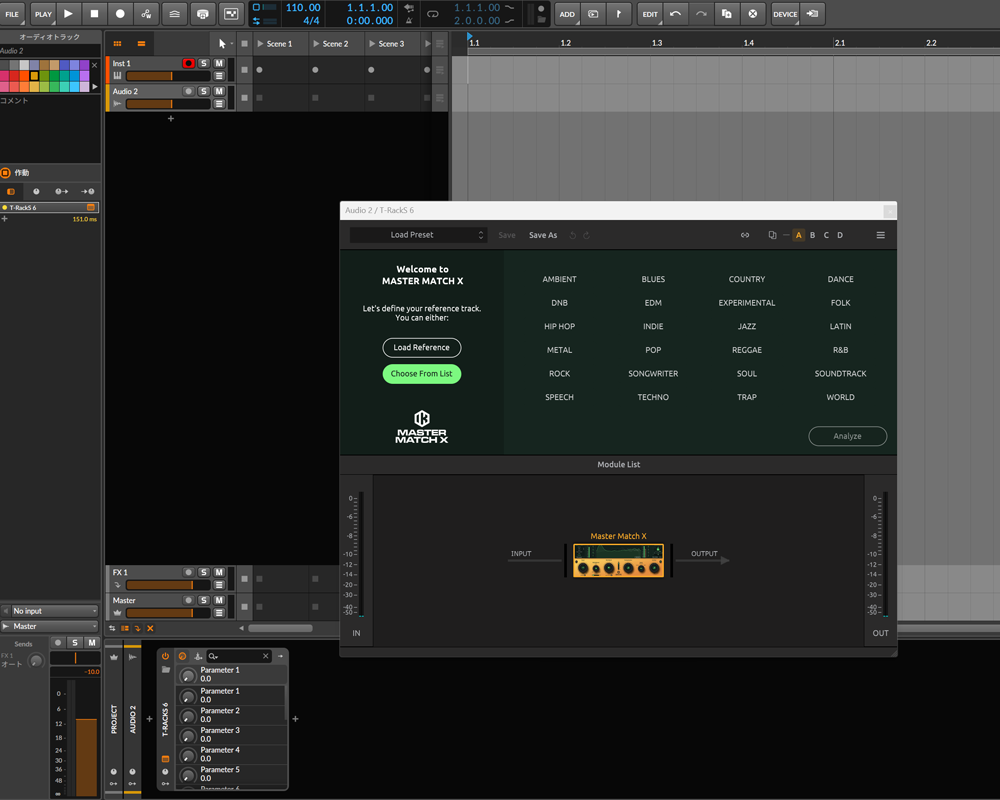Click the redo arrow in the top toolbar
Screen dimensions: 1000x800
click(x=701, y=13)
